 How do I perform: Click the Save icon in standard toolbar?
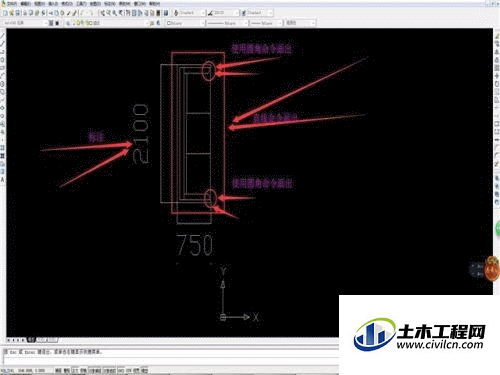18,13
